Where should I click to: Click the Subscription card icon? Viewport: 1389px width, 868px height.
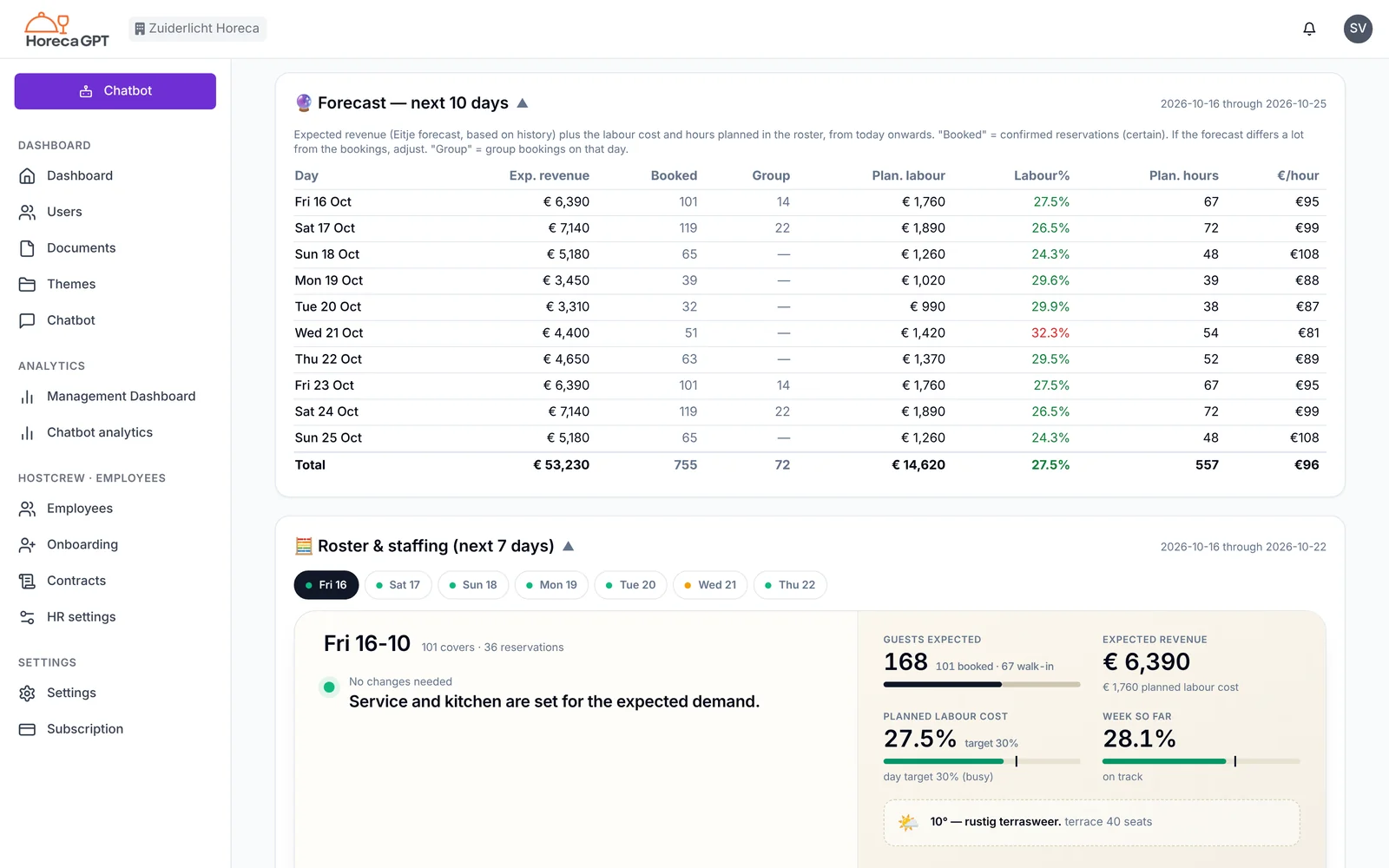(x=27, y=729)
